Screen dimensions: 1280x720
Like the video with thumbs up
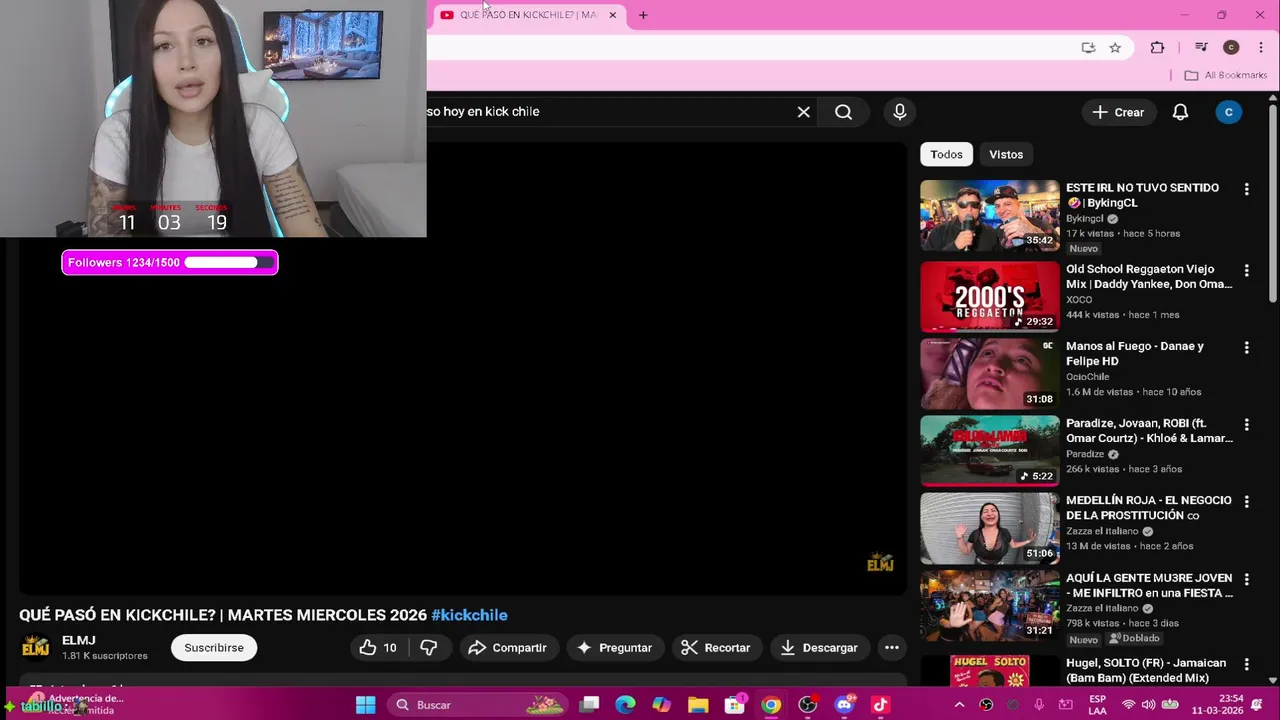click(x=378, y=648)
